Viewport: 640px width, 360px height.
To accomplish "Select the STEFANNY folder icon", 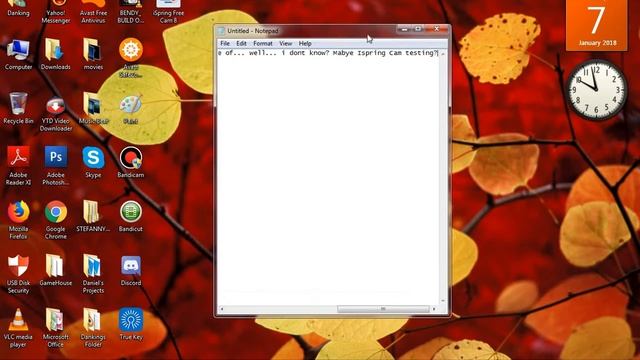I will [x=93, y=216].
